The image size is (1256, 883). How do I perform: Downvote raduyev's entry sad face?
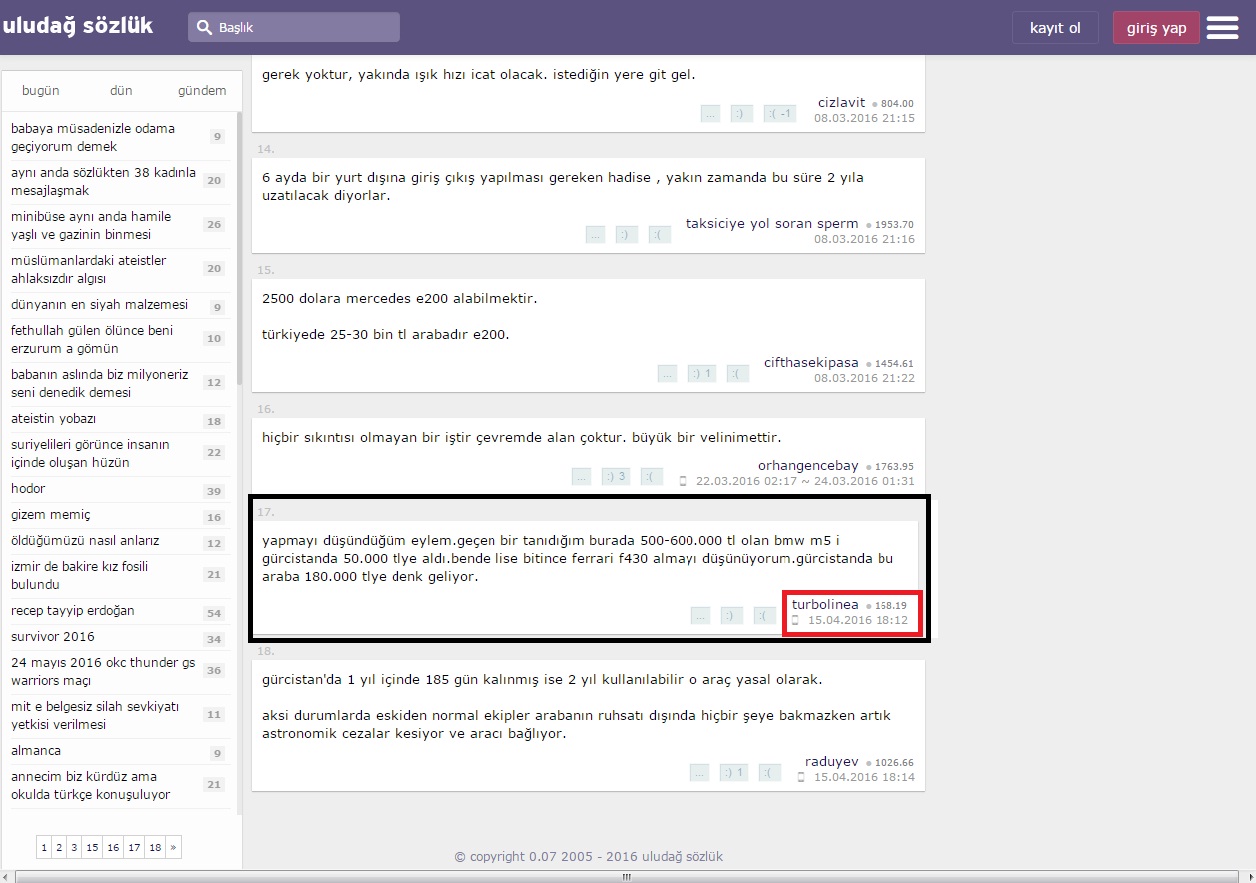pos(769,772)
